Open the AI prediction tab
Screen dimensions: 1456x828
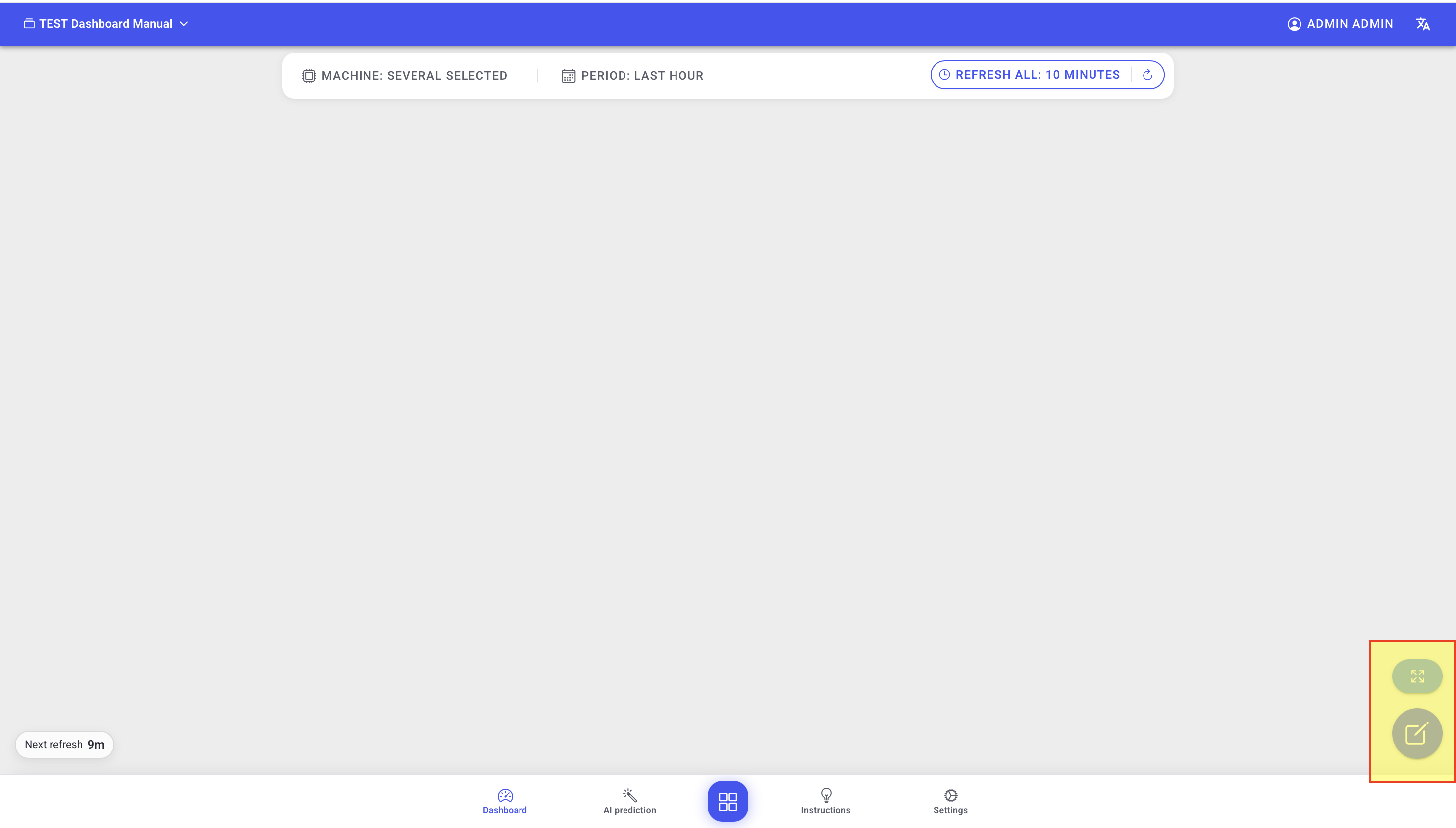pyautogui.click(x=629, y=801)
